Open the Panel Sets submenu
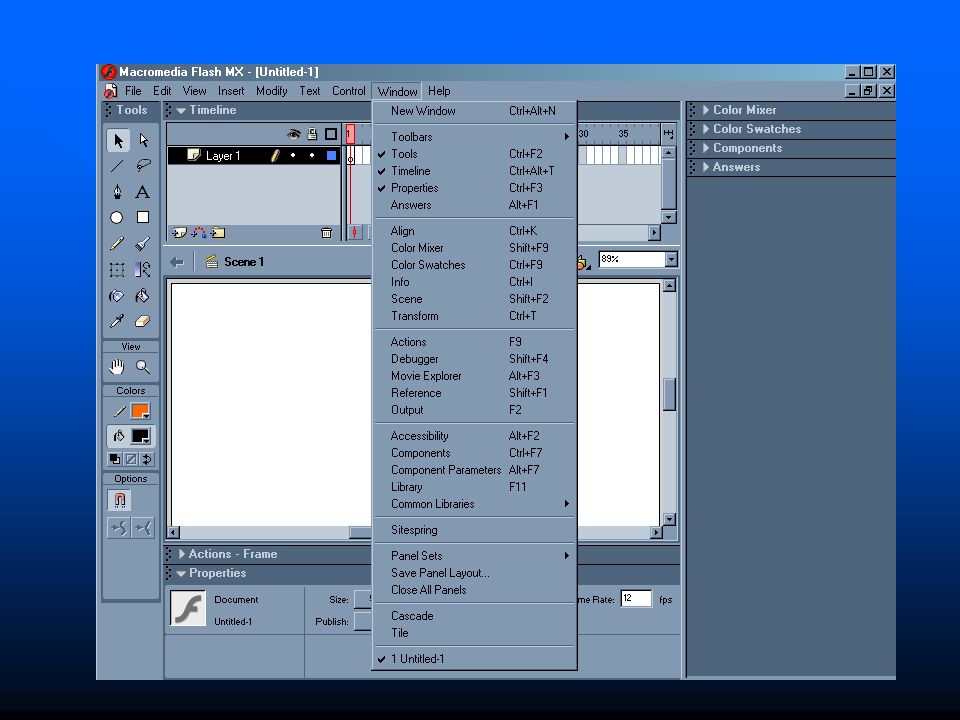Image resolution: width=960 pixels, height=720 pixels. [474, 555]
